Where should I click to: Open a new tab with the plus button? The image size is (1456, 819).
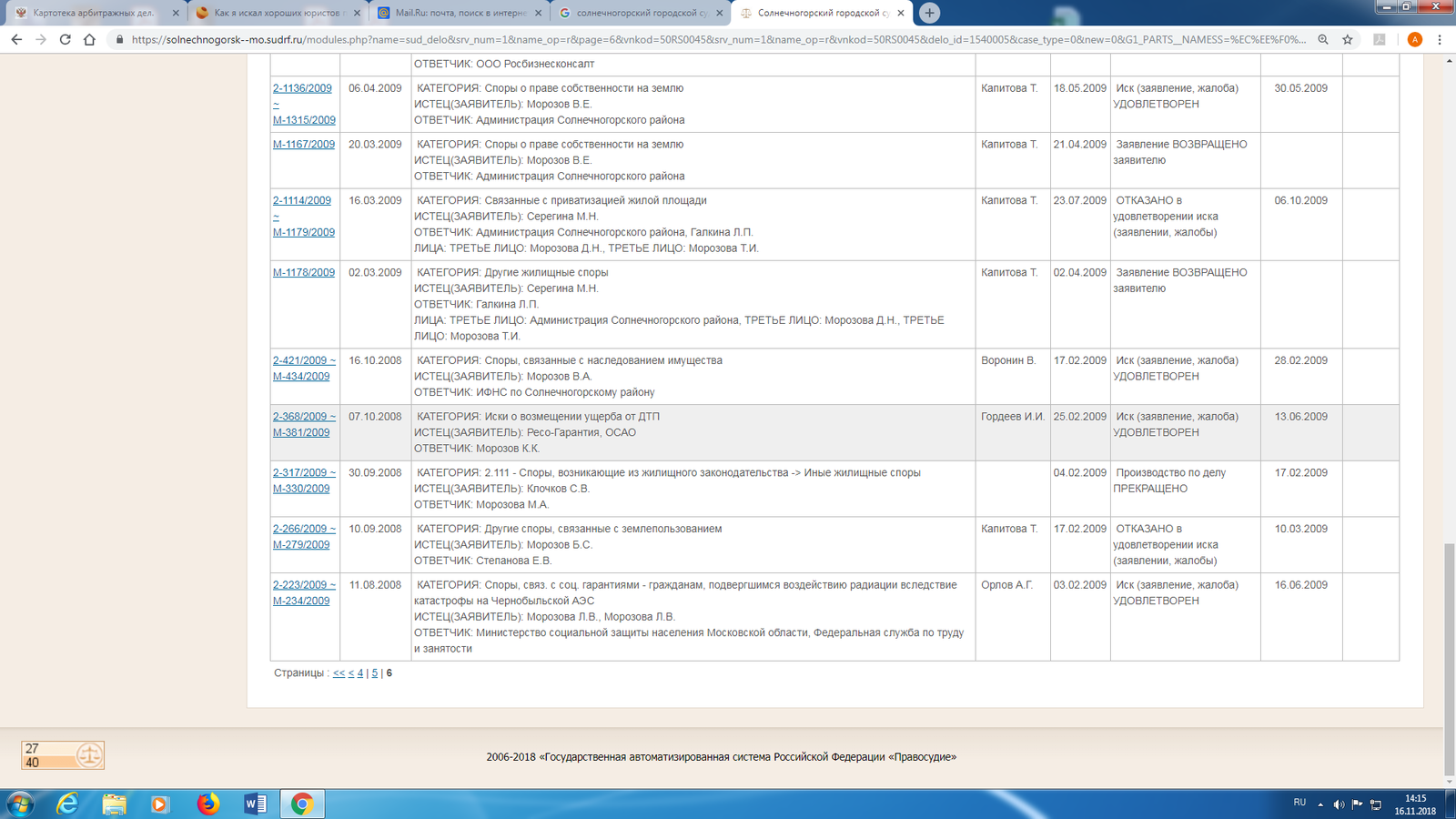coord(929,13)
